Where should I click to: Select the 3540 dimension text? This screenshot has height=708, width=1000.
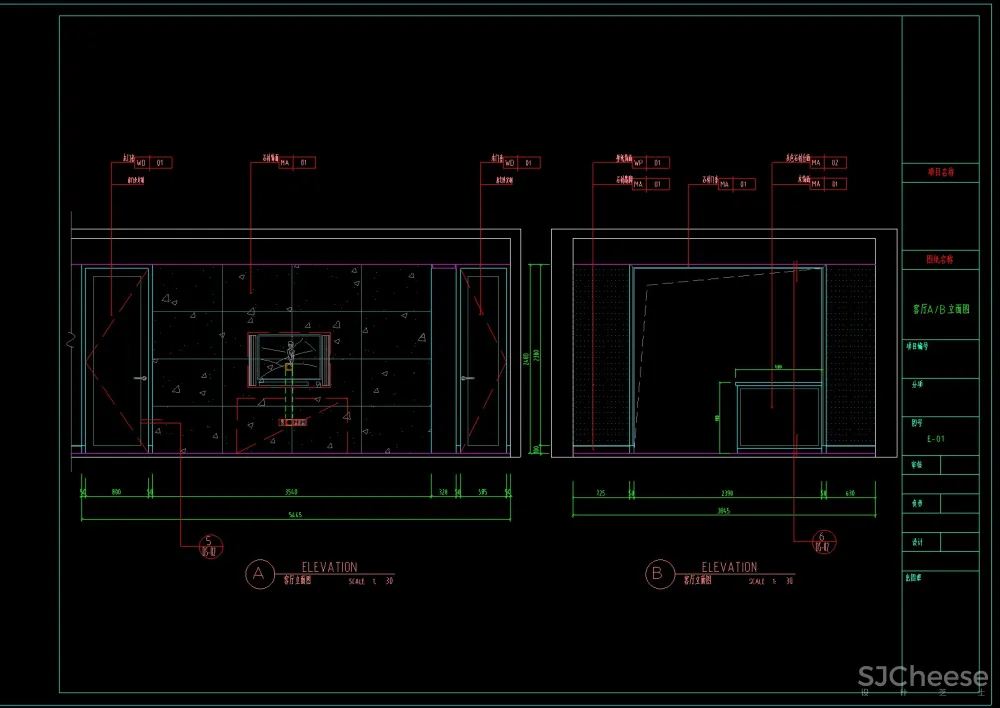(x=291, y=493)
